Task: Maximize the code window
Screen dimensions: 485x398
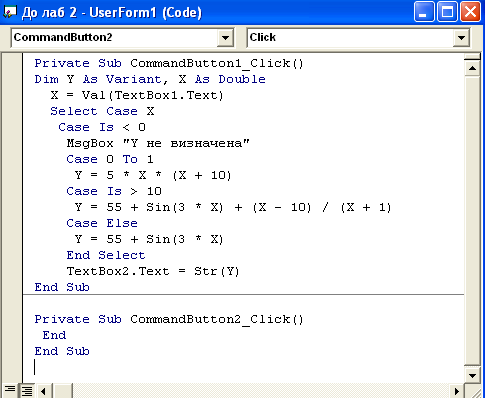Action: click(x=447, y=12)
